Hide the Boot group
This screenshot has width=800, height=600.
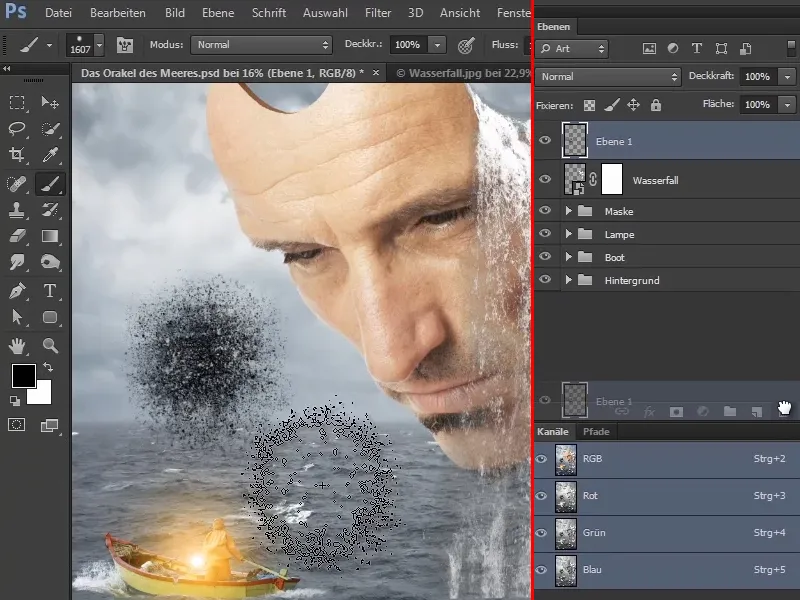click(x=545, y=256)
